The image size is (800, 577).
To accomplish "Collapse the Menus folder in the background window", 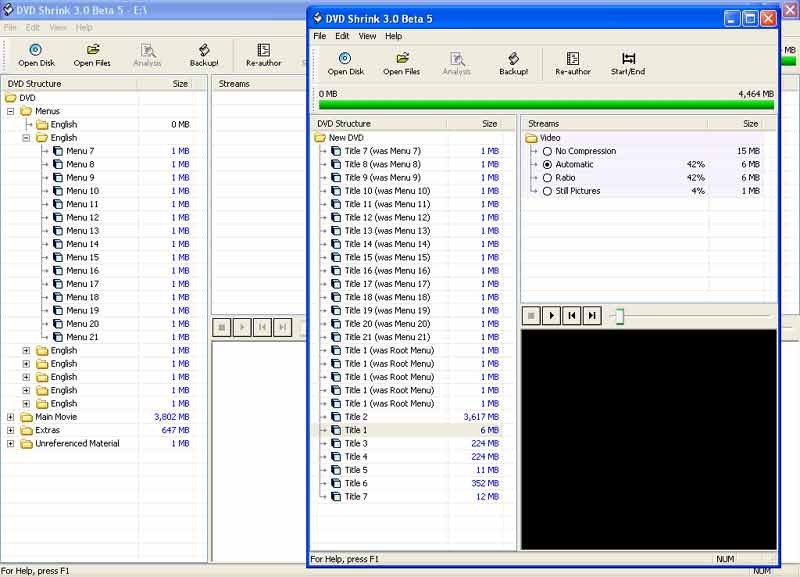I will pyautogui.click(x=10, y=111).
